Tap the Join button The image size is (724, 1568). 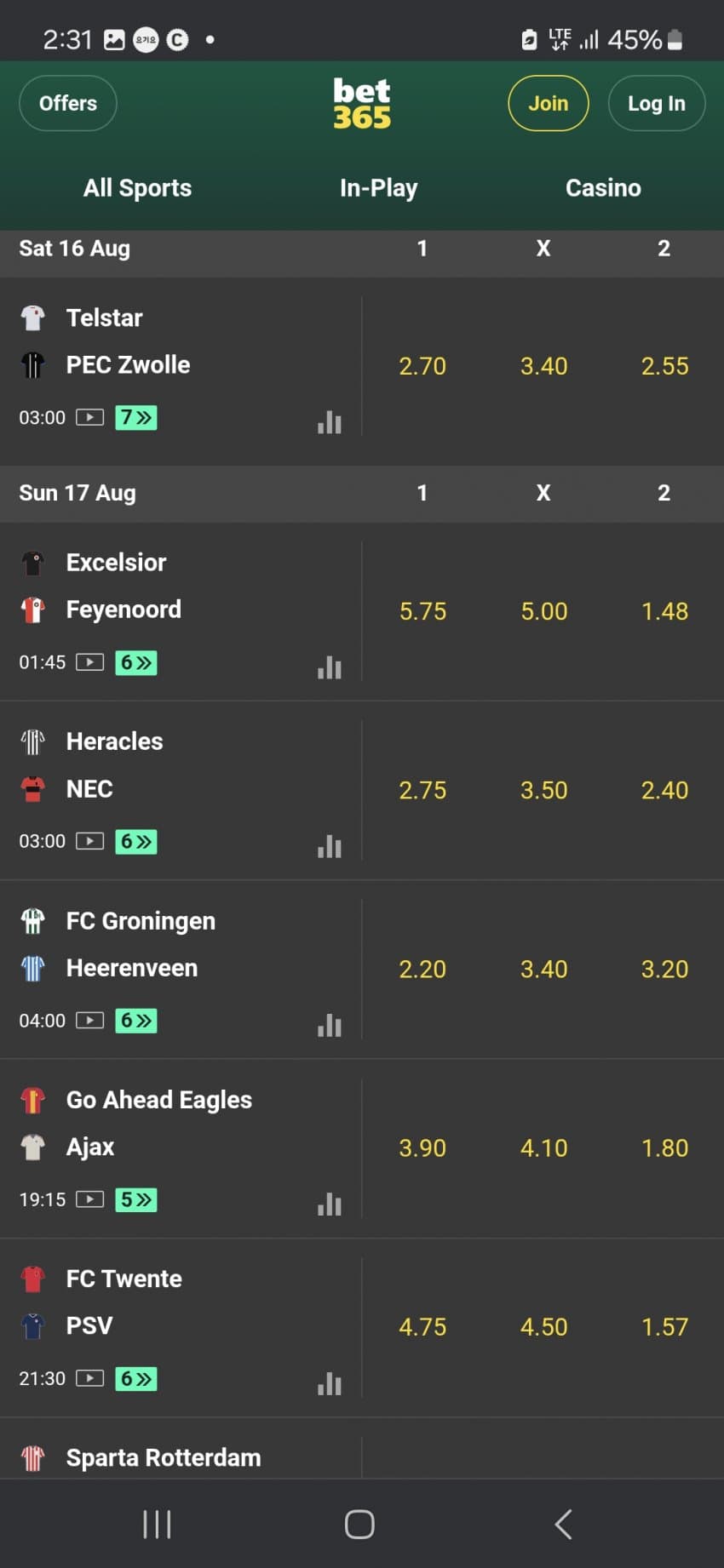pyautogui.click(x=548, y=104)
